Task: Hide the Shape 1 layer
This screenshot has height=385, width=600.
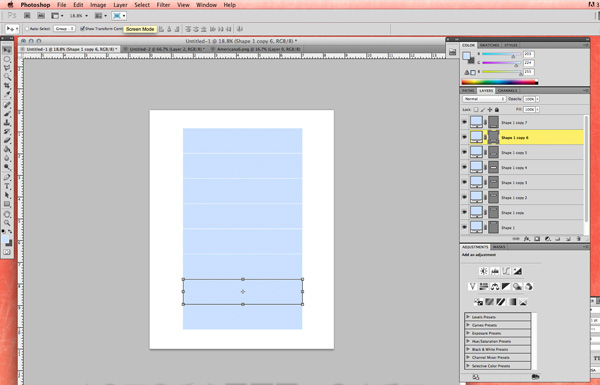Action: coord(465,227)
